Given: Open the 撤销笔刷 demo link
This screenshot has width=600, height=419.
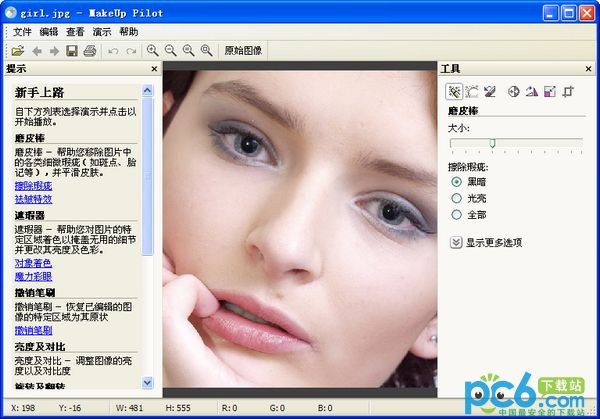Looking at the screenshot, I should [x=33, y=330].
